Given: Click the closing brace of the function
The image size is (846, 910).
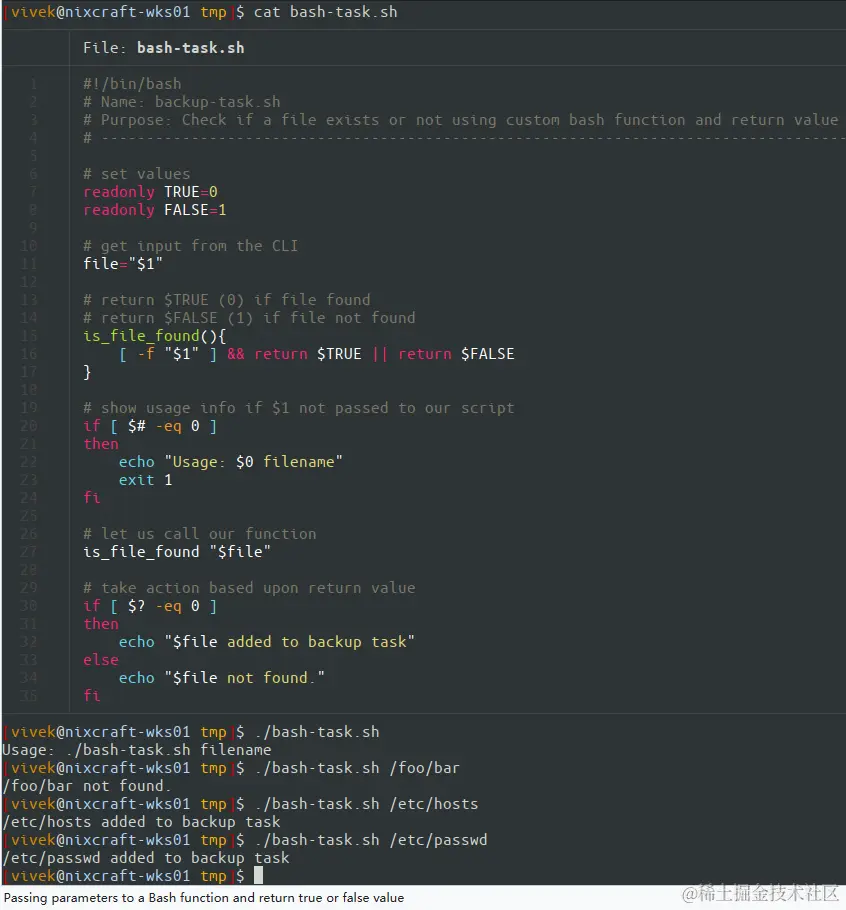Looking at the screenshot, I should pyautogui.click(x=87, y=372).
